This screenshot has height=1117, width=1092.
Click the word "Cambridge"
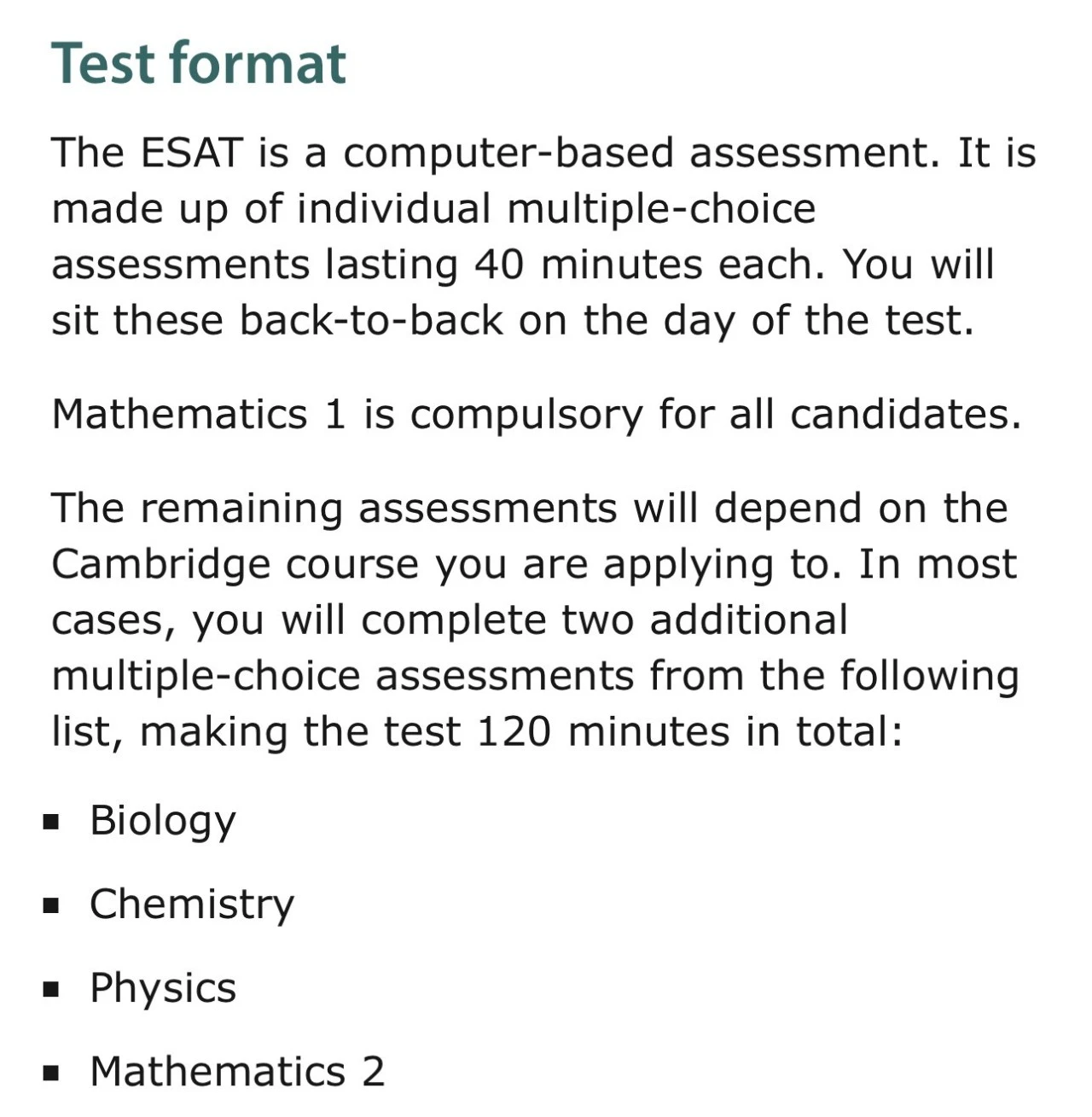tap(160, 565)
